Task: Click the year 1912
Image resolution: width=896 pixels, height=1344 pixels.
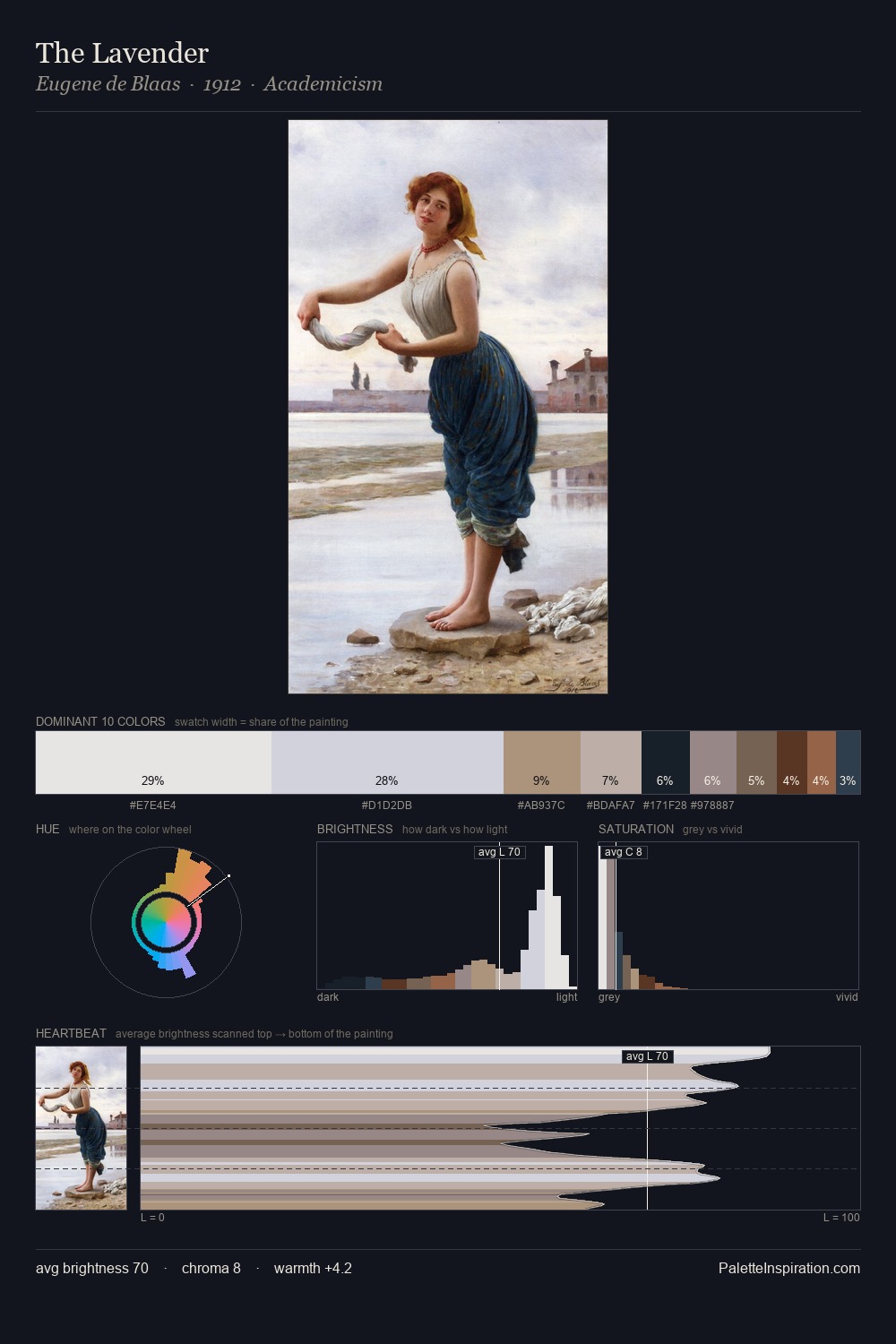Action: click(222, 84)
